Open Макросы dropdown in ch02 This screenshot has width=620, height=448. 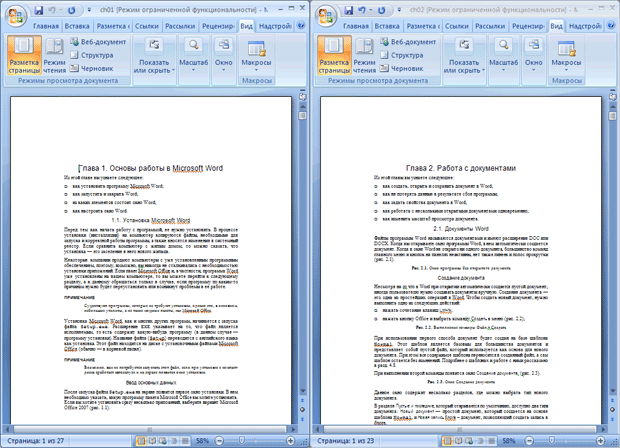(566, 56)
